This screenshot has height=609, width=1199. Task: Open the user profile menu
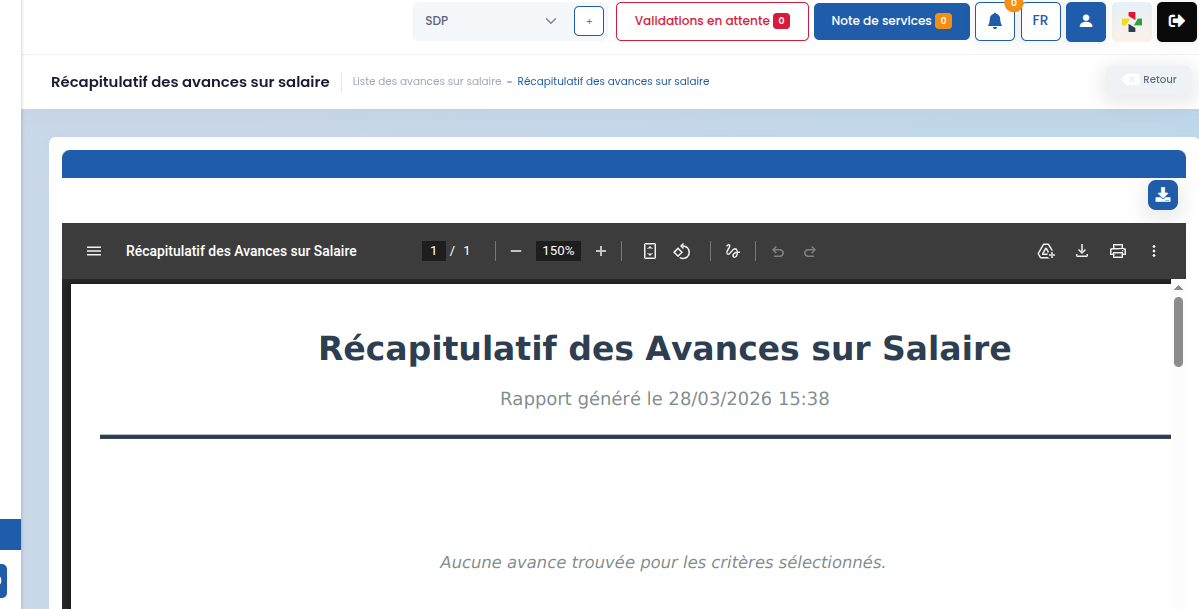[1086, 21]
